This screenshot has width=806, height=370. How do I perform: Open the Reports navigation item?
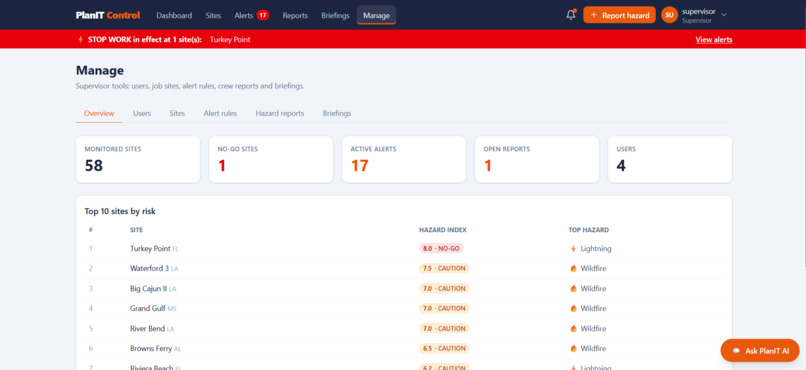295,15
